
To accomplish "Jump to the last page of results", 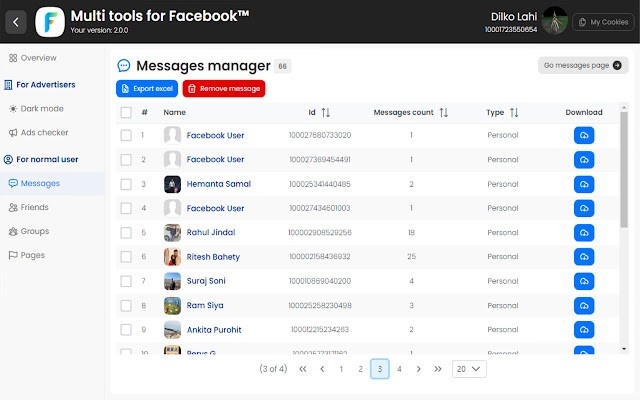I will click(x=438, y=369).
